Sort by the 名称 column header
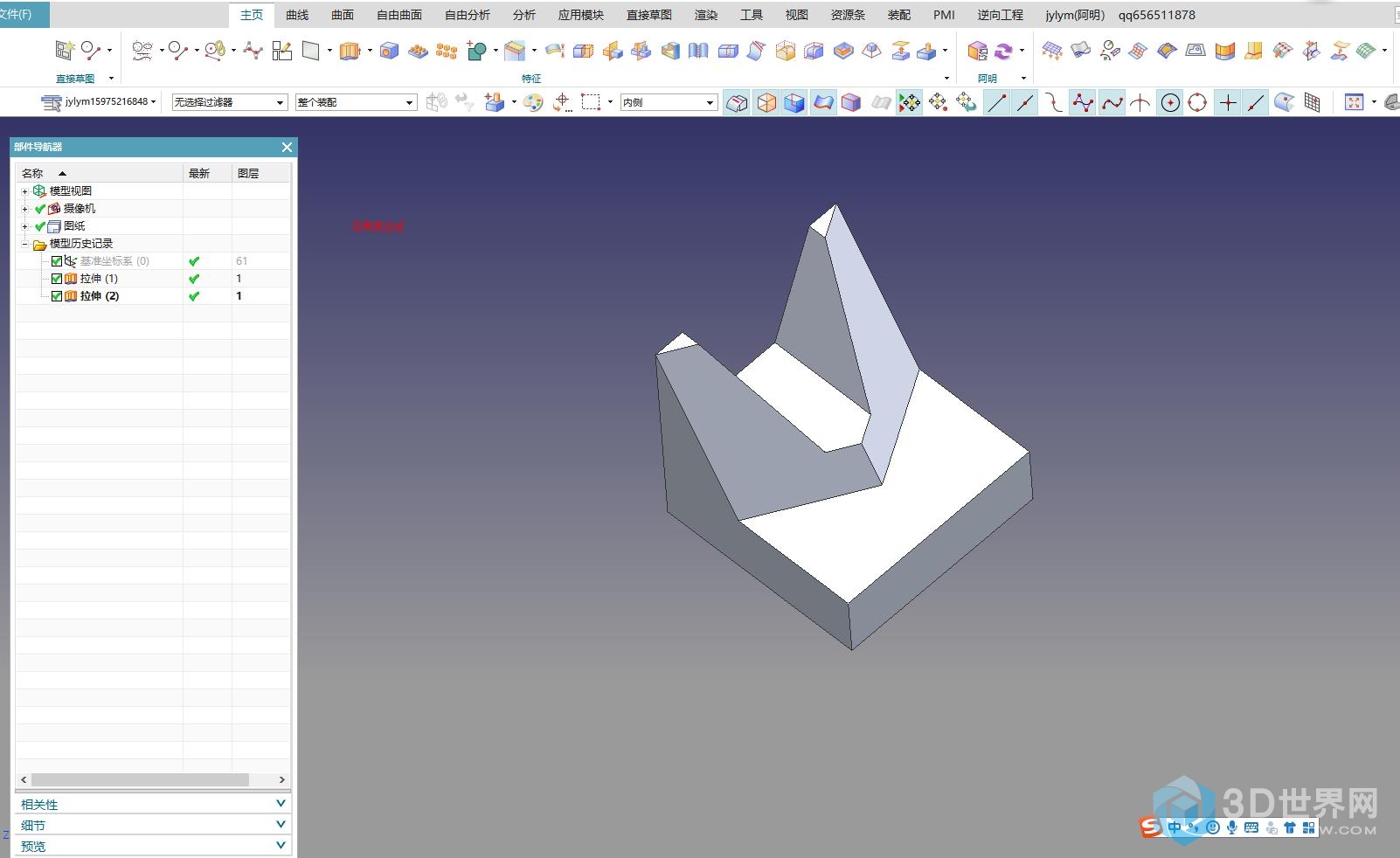This screenshot has height=858, width=1400. pyautogui.click(x=99, y=173)
